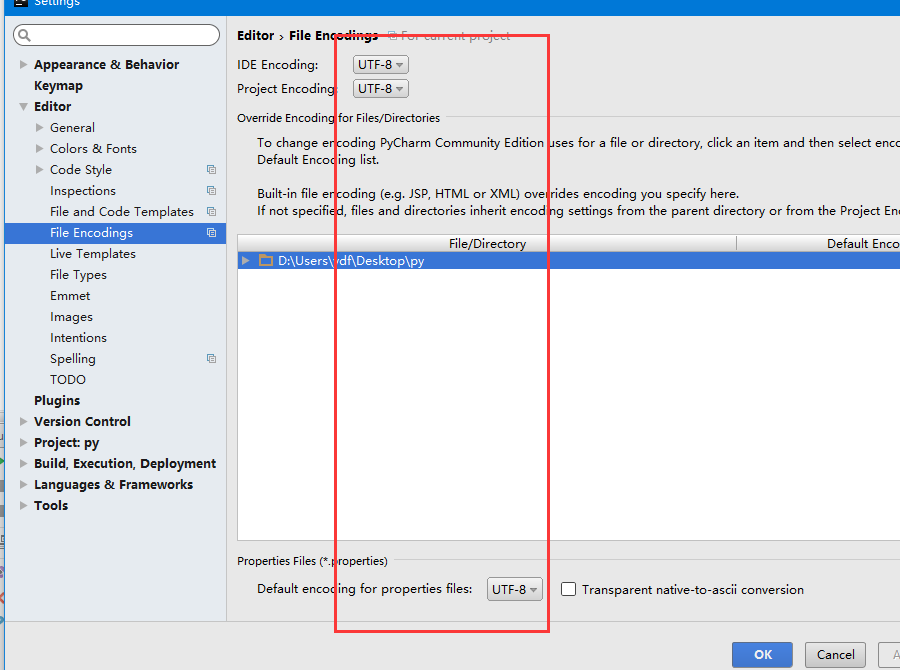The height and width of the screenshot is (670, 900).
Task: Open Intentions settings
Action: coord(78,338)
